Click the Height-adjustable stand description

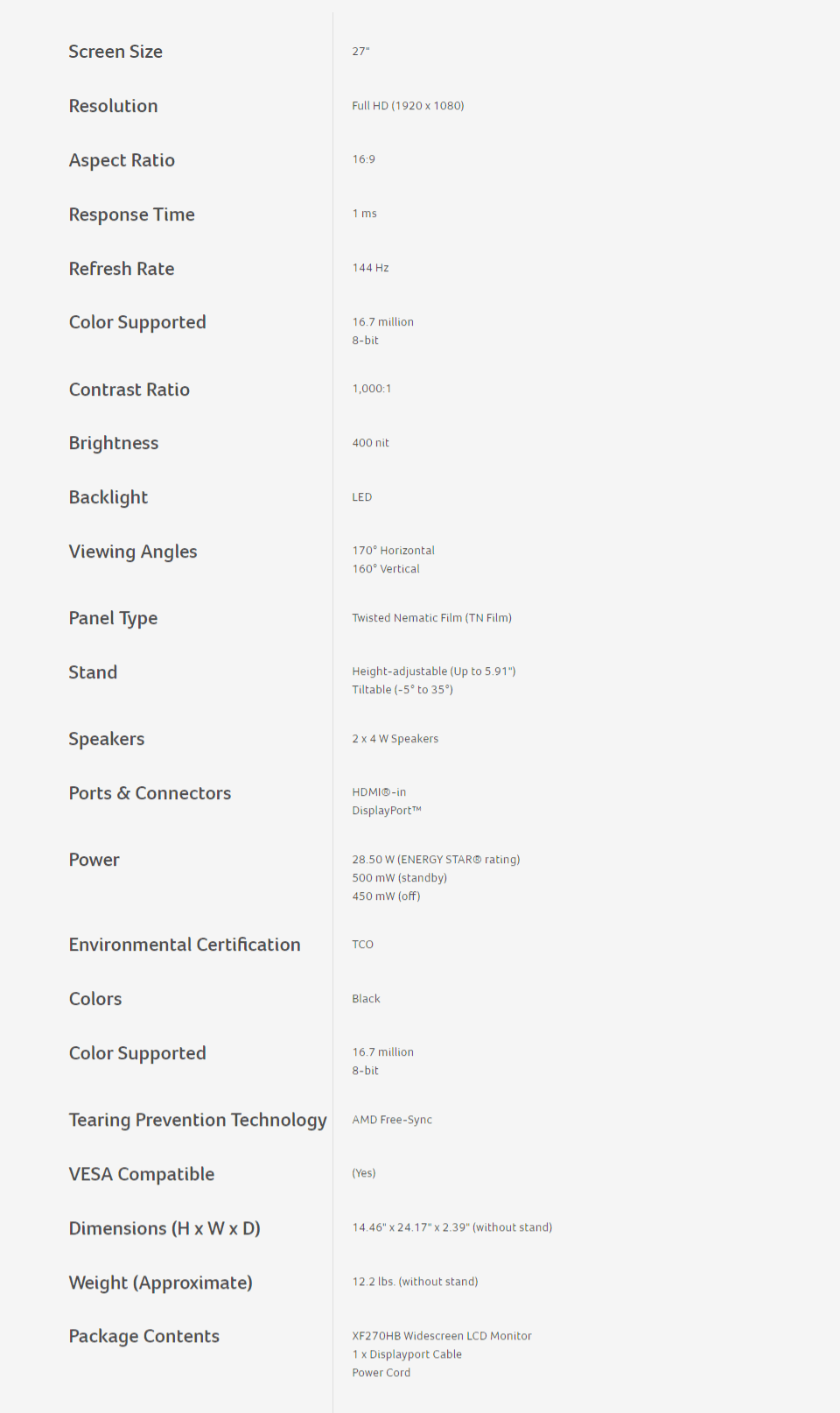pos(433,671)
